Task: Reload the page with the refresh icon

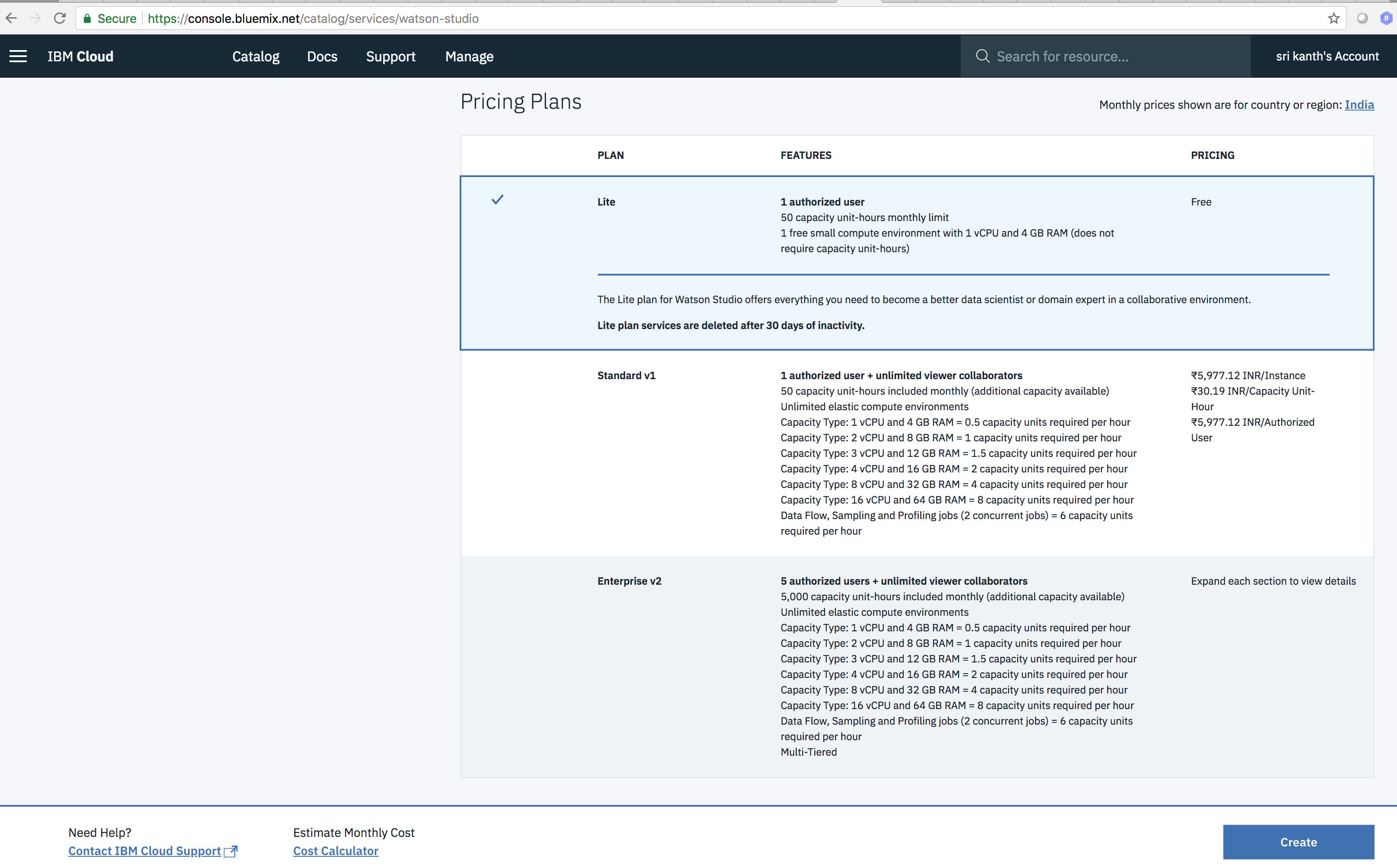Action: point(60,19)
